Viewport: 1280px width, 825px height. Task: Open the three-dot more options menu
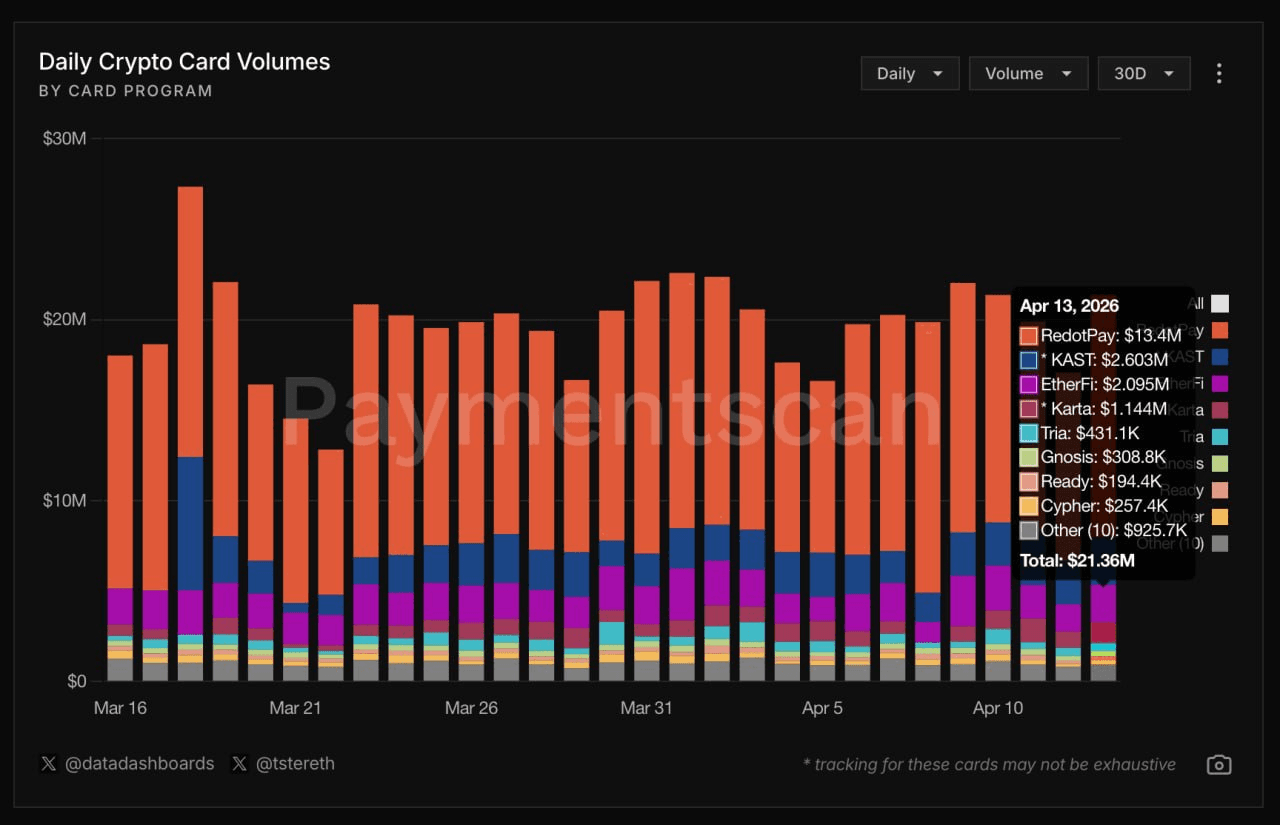[1219, 73]
